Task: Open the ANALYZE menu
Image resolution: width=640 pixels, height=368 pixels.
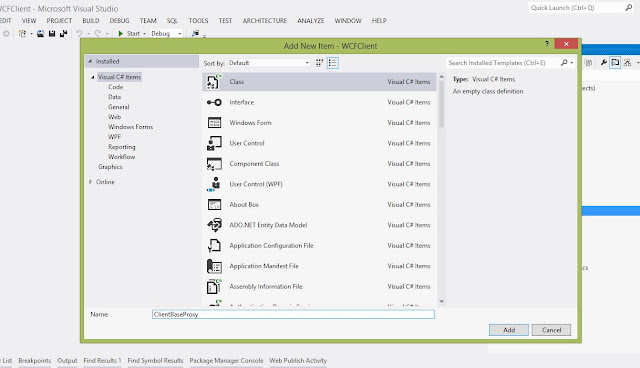Action: (311, 20)
